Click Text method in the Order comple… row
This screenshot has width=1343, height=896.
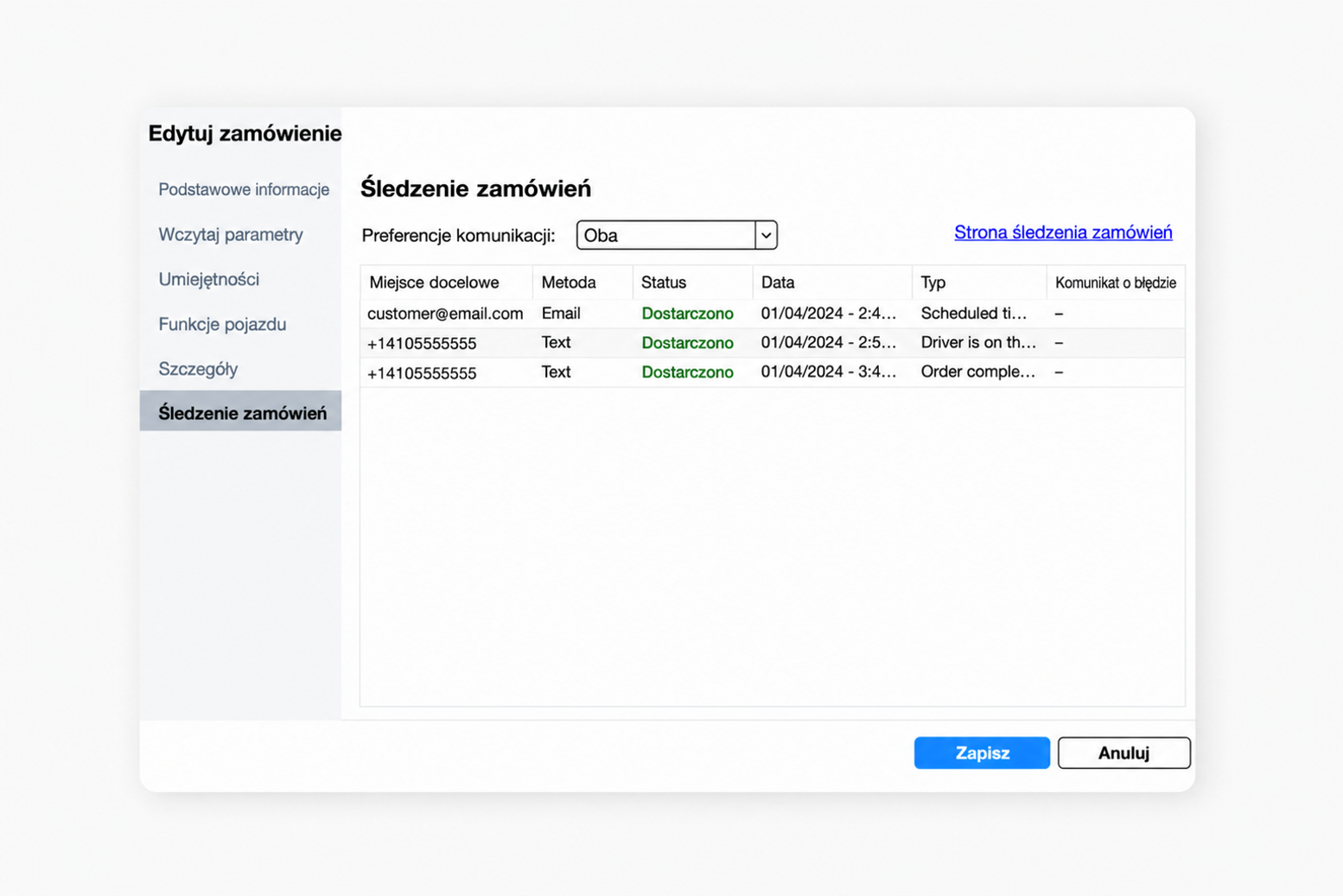tap(556, 372)
